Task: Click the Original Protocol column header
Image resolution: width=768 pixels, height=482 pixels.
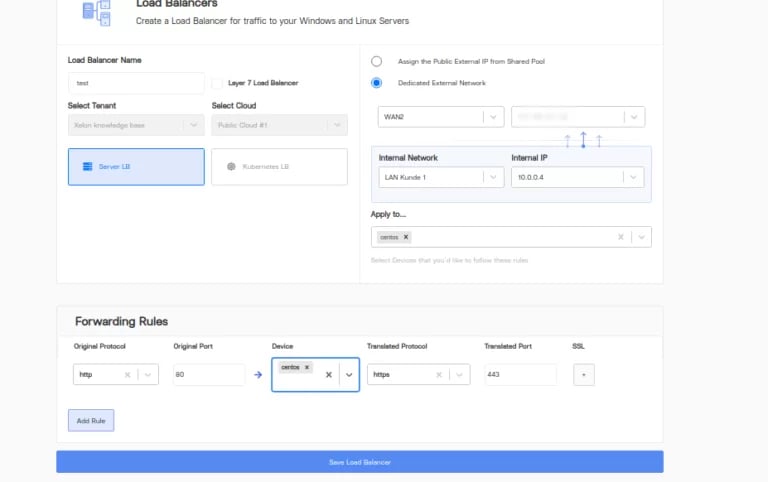Action: (x=100, y=346)
